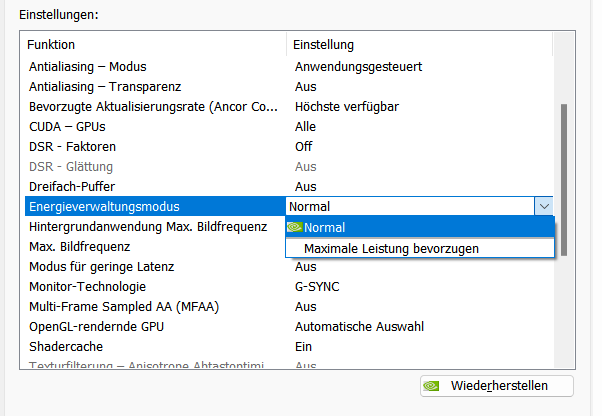602x416 pixels.
Task: Open Monitor-Technologie G-SYNC value
Action: tap(317, 287)
